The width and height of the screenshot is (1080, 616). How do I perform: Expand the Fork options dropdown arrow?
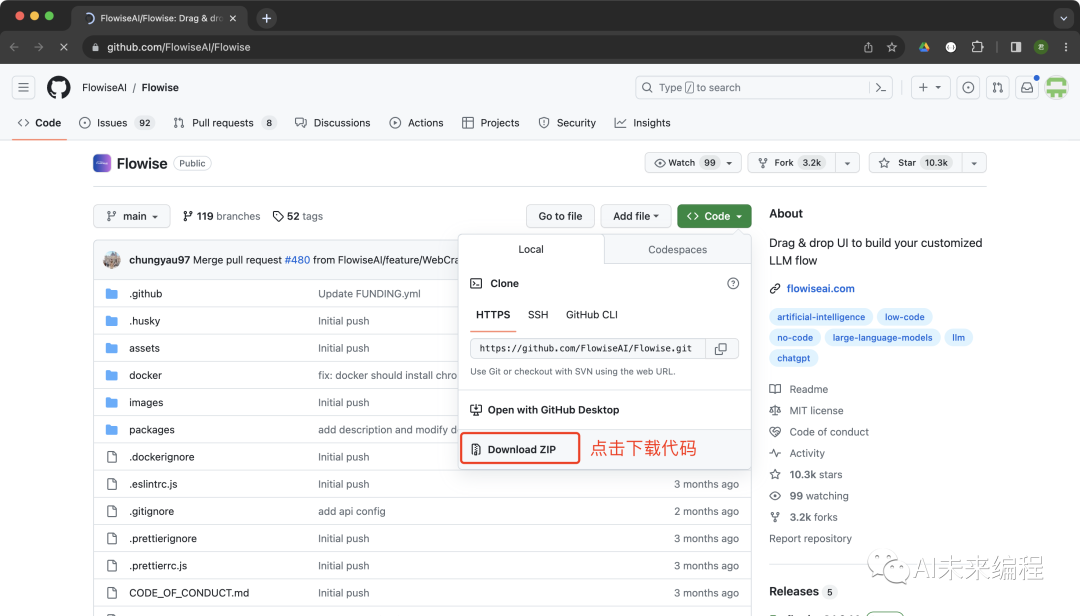(x=847, y=163)
